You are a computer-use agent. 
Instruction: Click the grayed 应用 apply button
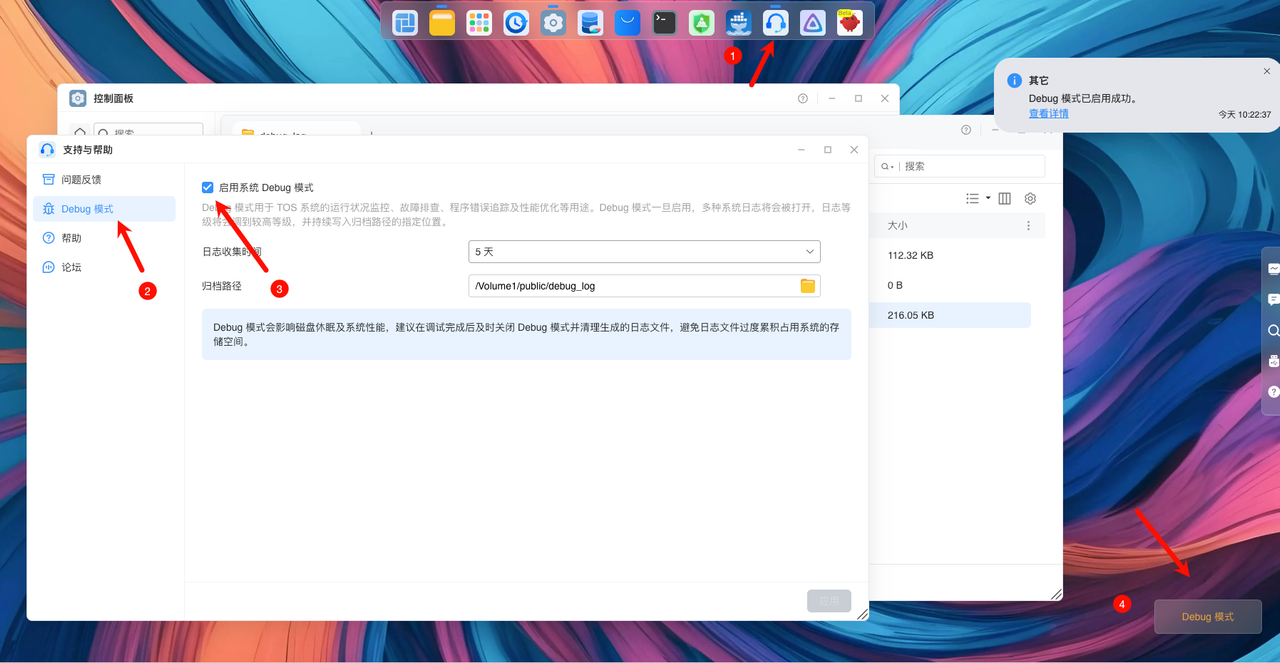point(829,601)
